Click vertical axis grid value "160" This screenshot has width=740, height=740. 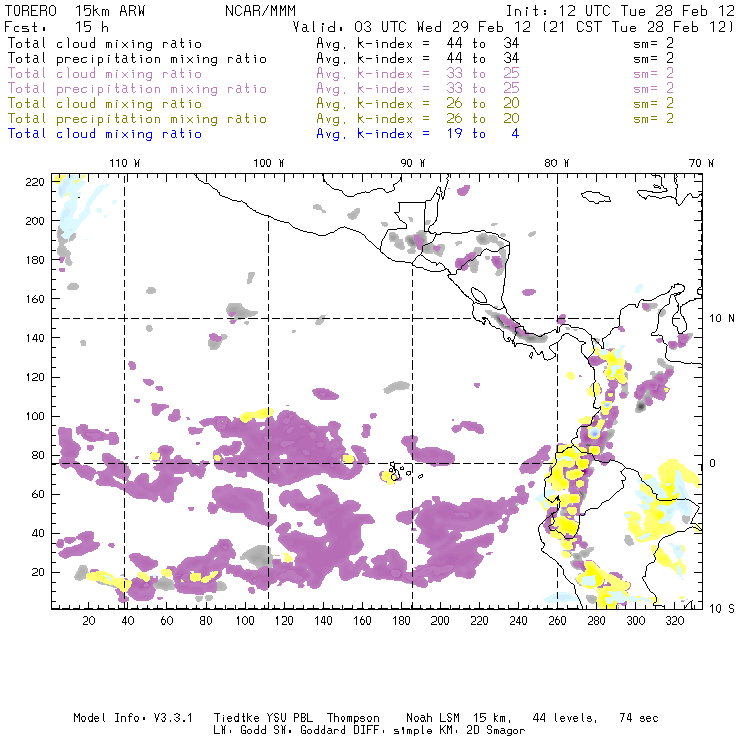(35, 299)
